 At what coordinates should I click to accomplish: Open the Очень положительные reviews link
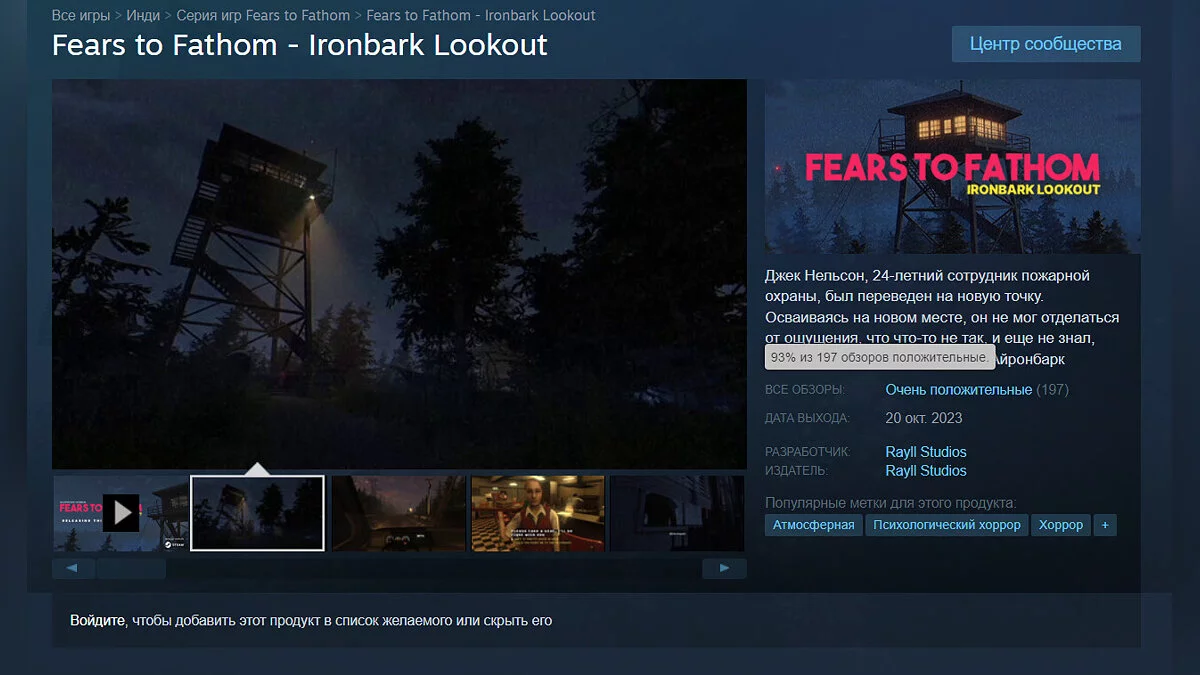click(958, 390)
